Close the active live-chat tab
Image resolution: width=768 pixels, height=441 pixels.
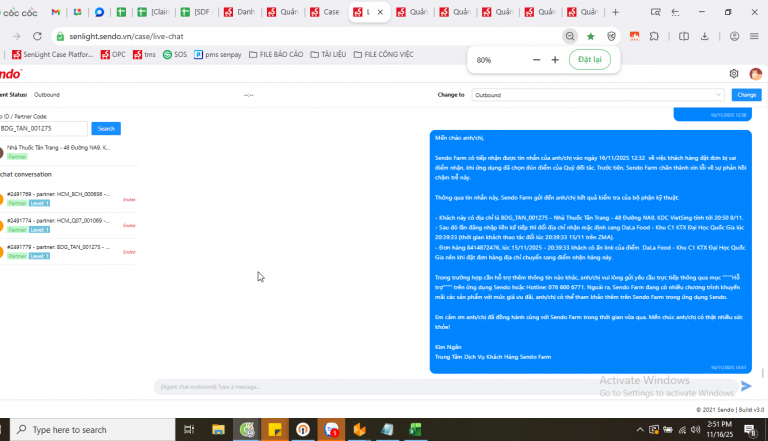point(380,12)
